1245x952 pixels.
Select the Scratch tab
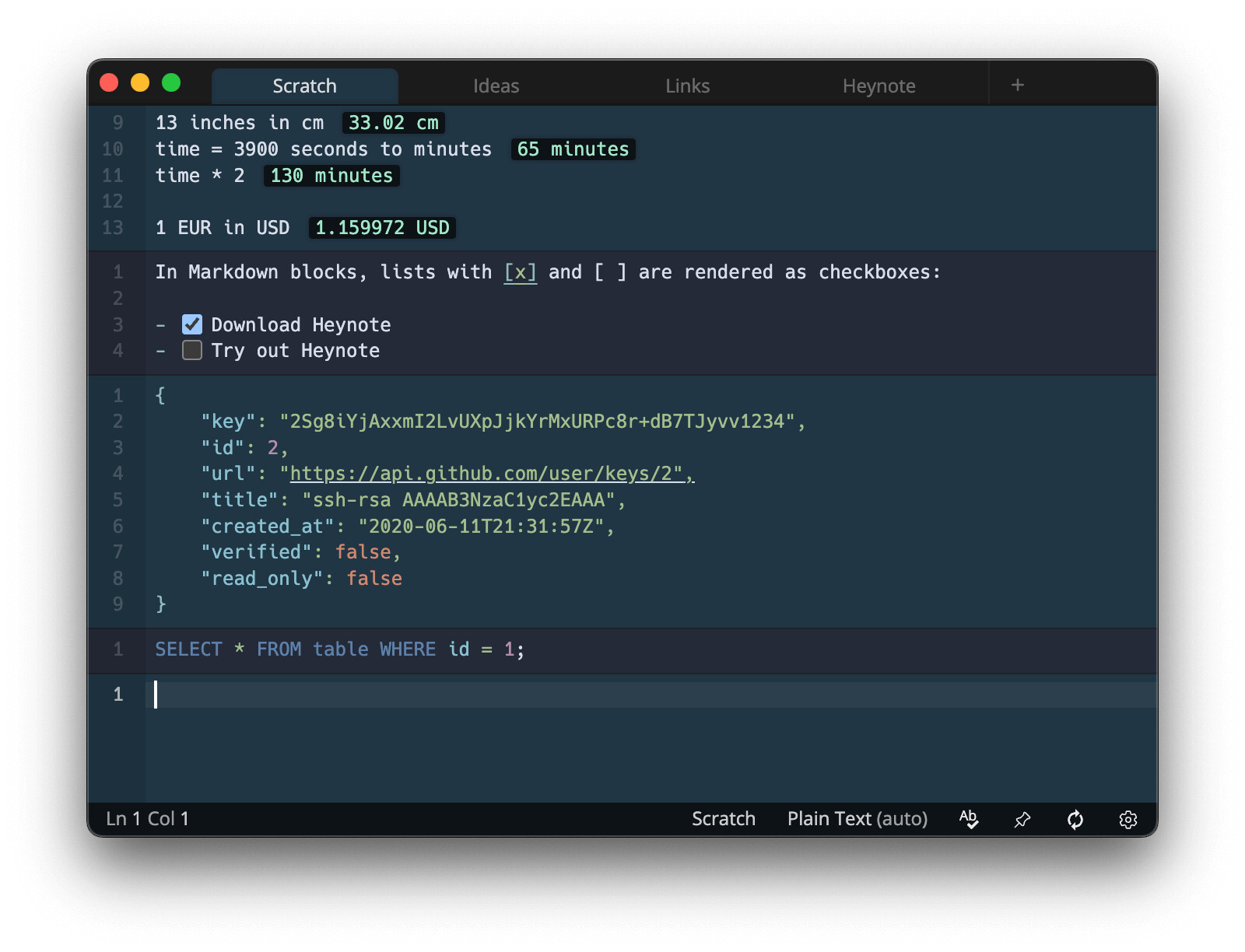pyautogui.click(x=305, y=86)
